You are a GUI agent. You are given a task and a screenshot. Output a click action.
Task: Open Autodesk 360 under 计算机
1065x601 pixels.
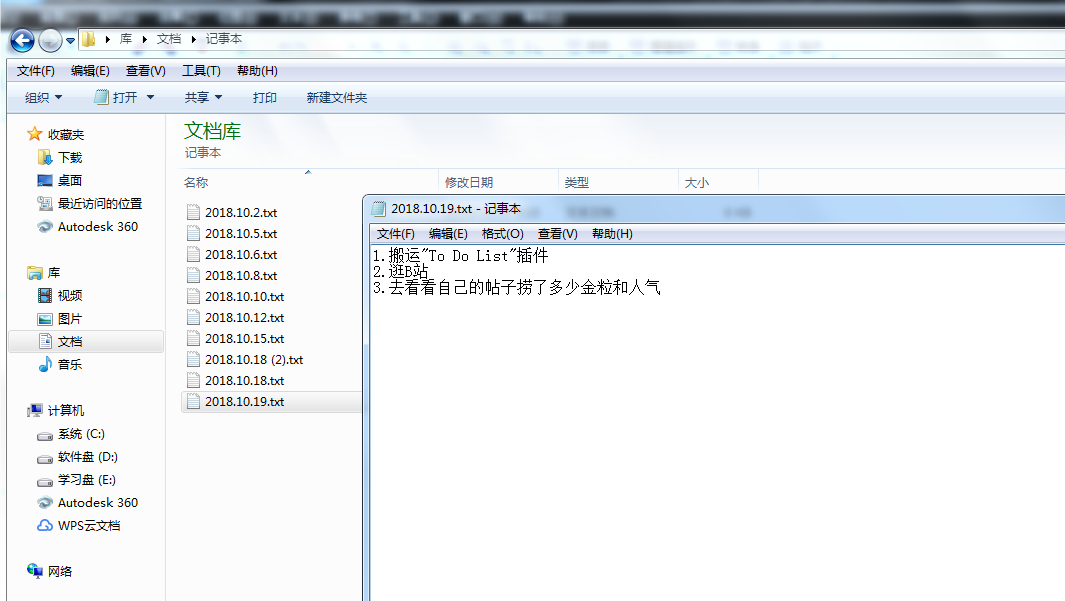(x=97, y=503)
